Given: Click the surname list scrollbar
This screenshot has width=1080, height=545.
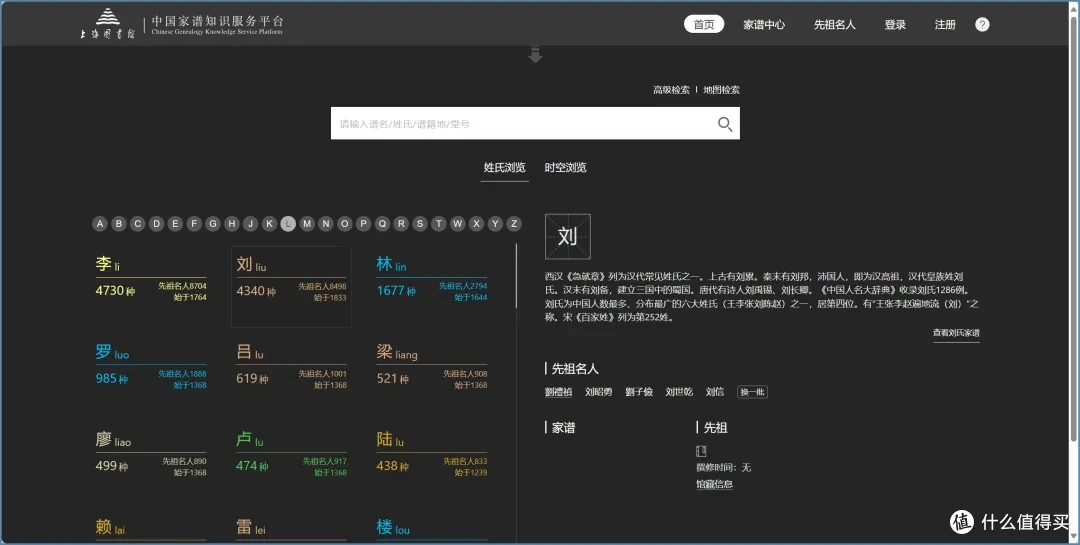Looking at the screenshot, I should pos(517,276).
